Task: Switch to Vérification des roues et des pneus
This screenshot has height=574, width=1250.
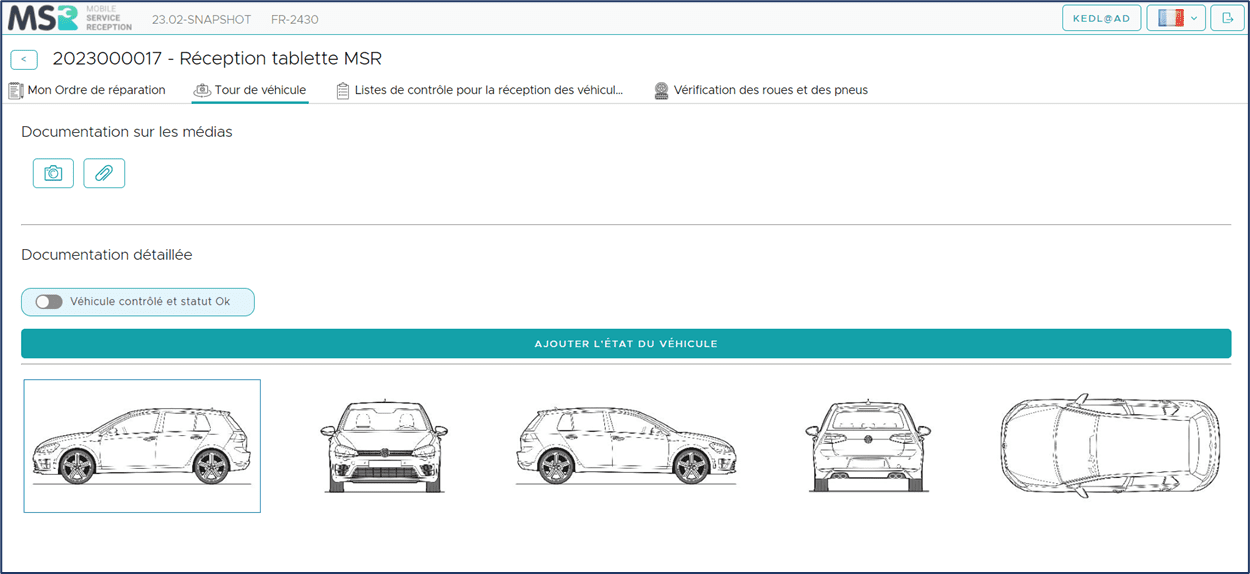Action: (x=761, y=90)
